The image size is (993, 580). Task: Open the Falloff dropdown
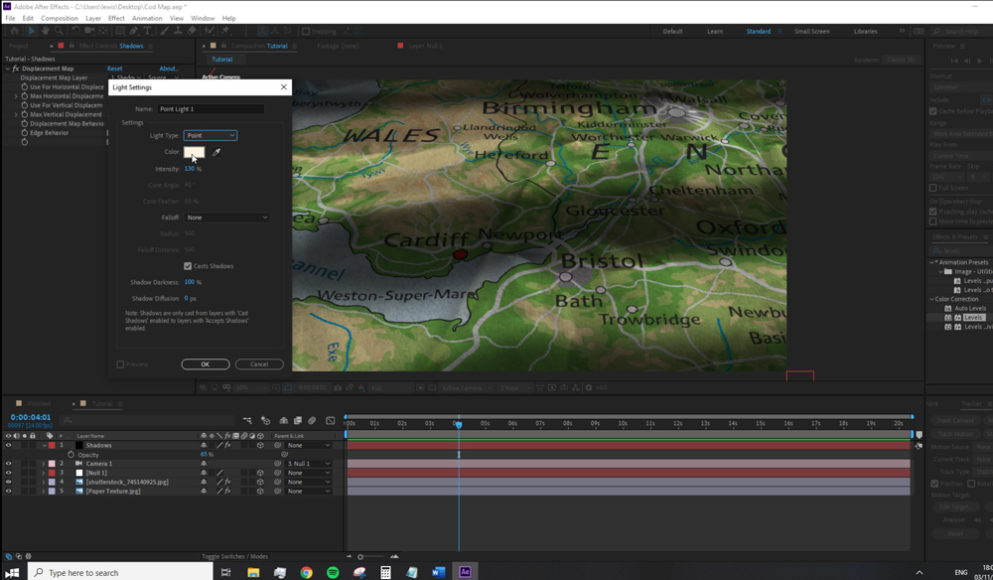[227, 217]
